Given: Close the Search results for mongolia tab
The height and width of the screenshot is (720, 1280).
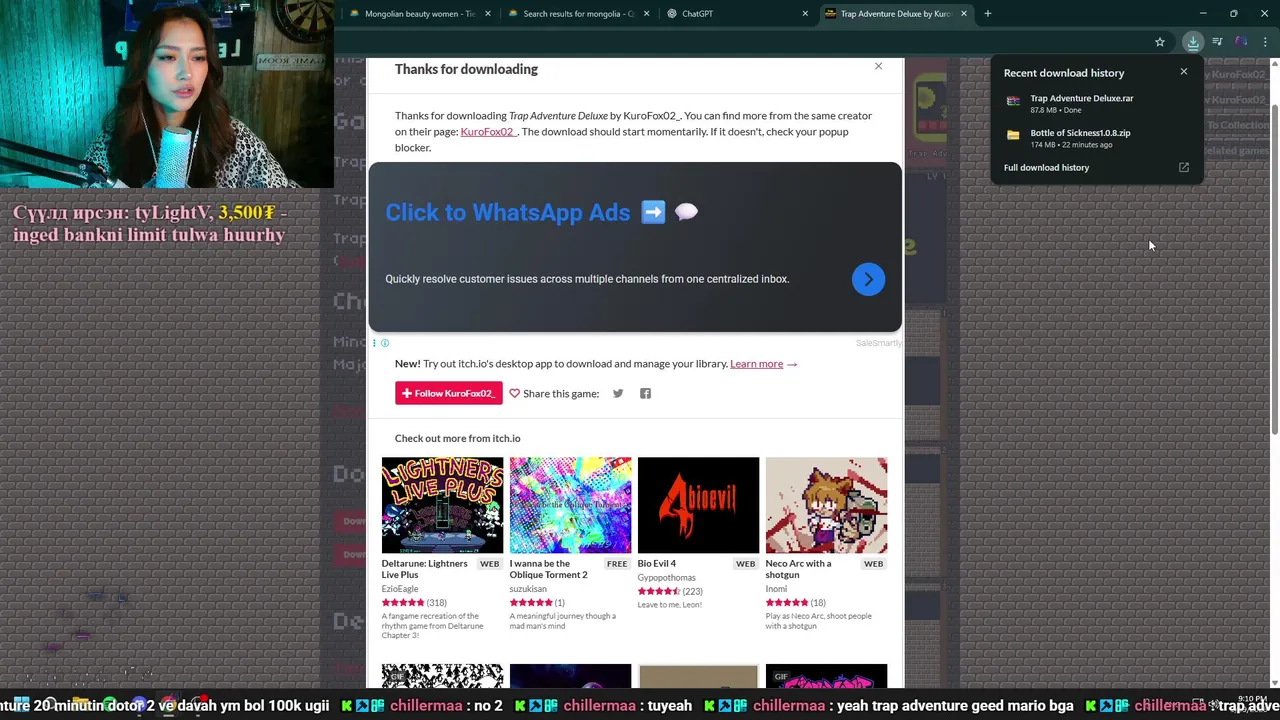Looking at the screenshot, I should pos(646,14).
